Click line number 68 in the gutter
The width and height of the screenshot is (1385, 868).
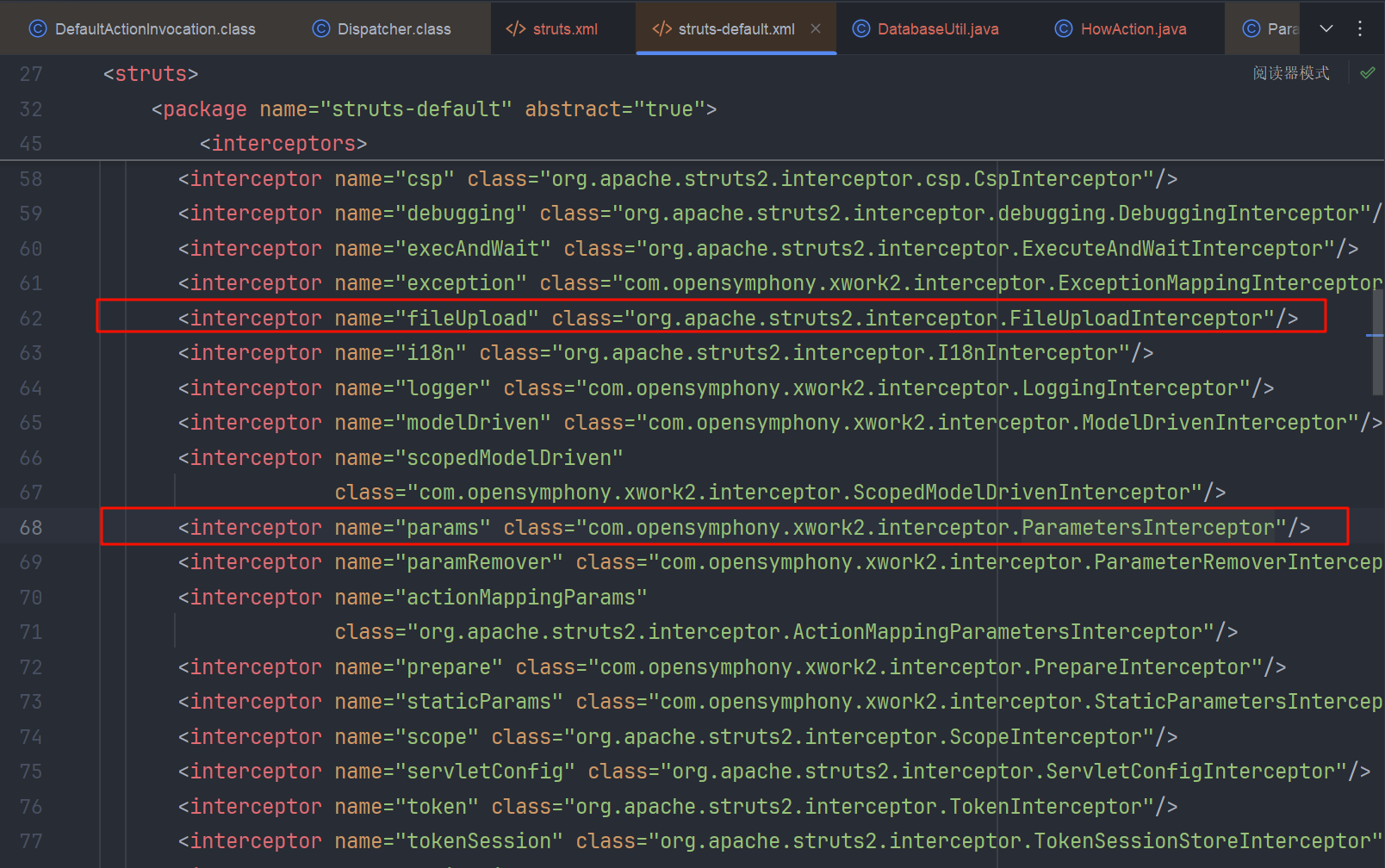[x=31, y=528]
